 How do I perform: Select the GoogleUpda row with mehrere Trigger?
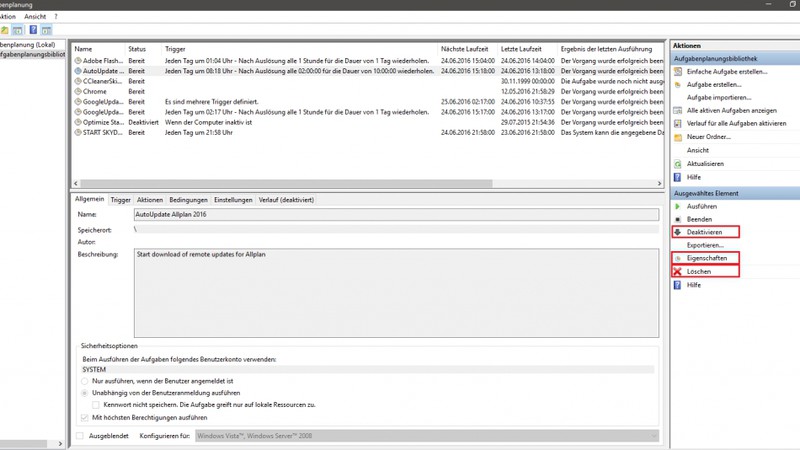pos(368,102)
